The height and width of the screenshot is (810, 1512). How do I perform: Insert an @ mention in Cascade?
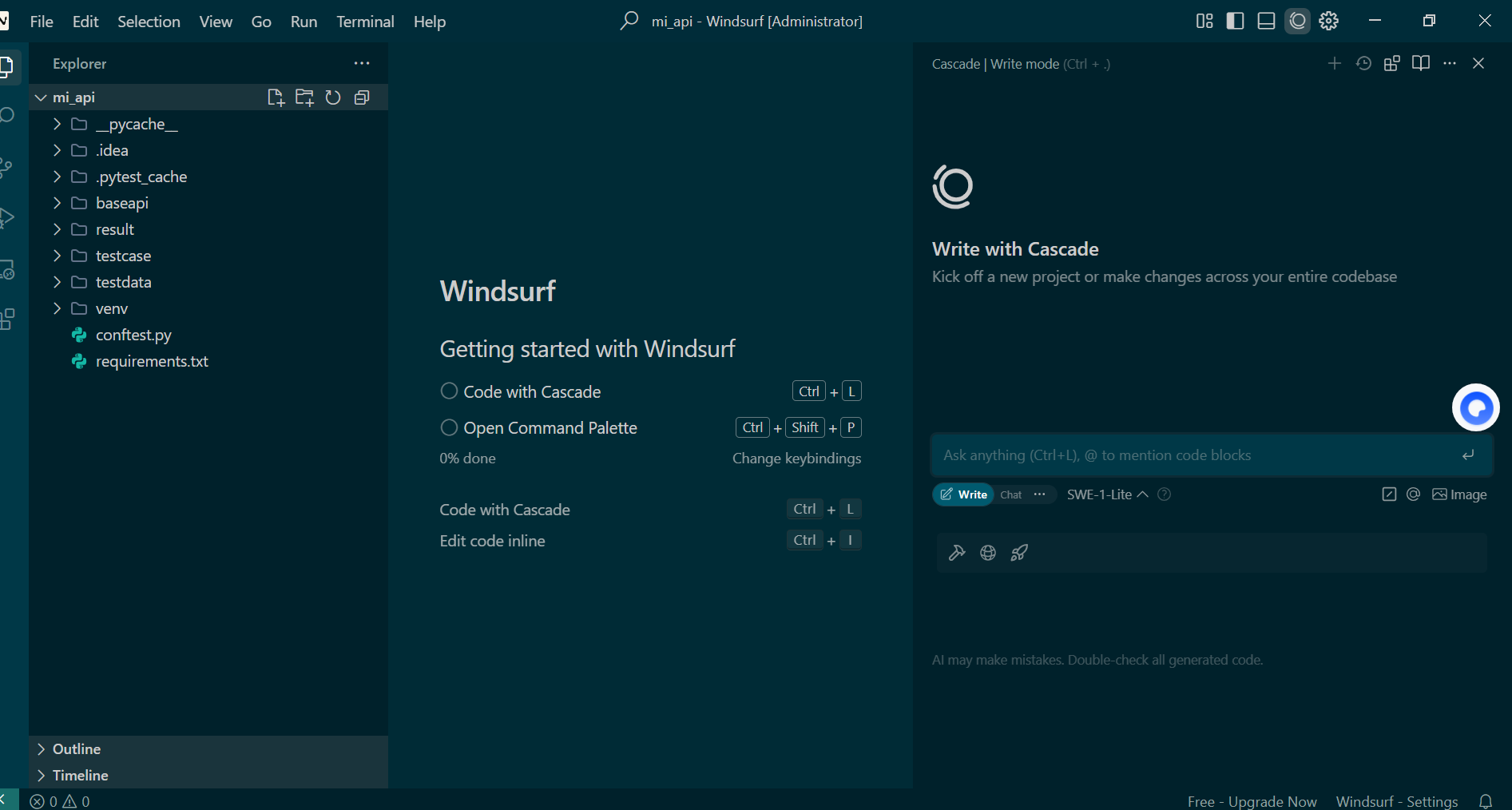click(1414, 494)
